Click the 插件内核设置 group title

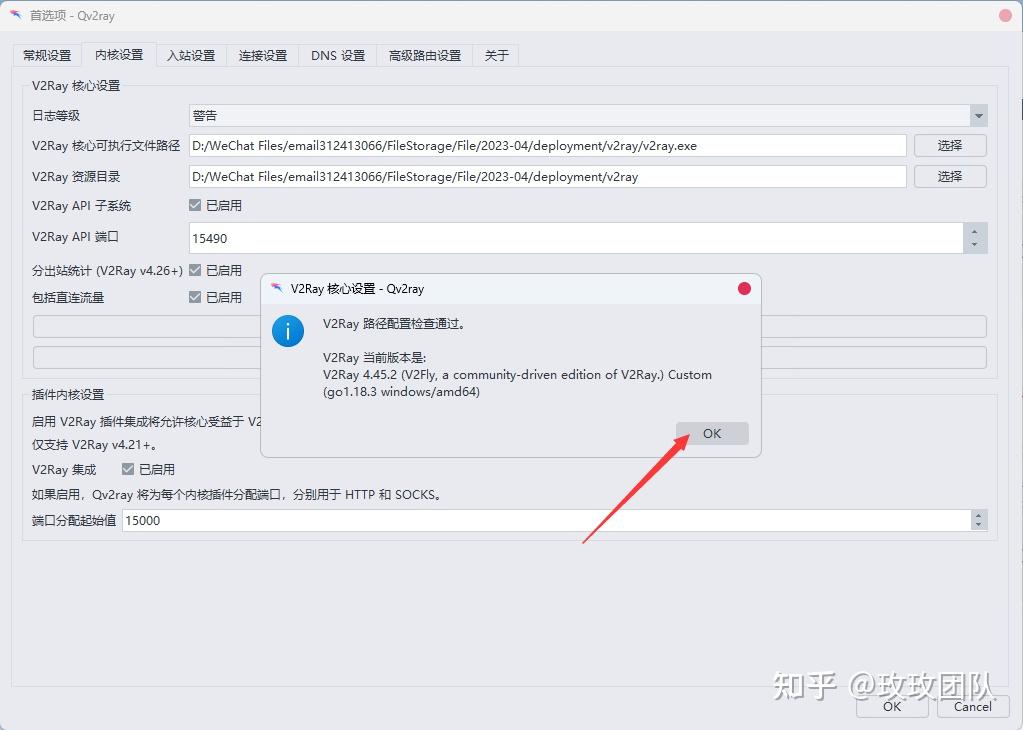pyautogui.click(x=68, y=395)
